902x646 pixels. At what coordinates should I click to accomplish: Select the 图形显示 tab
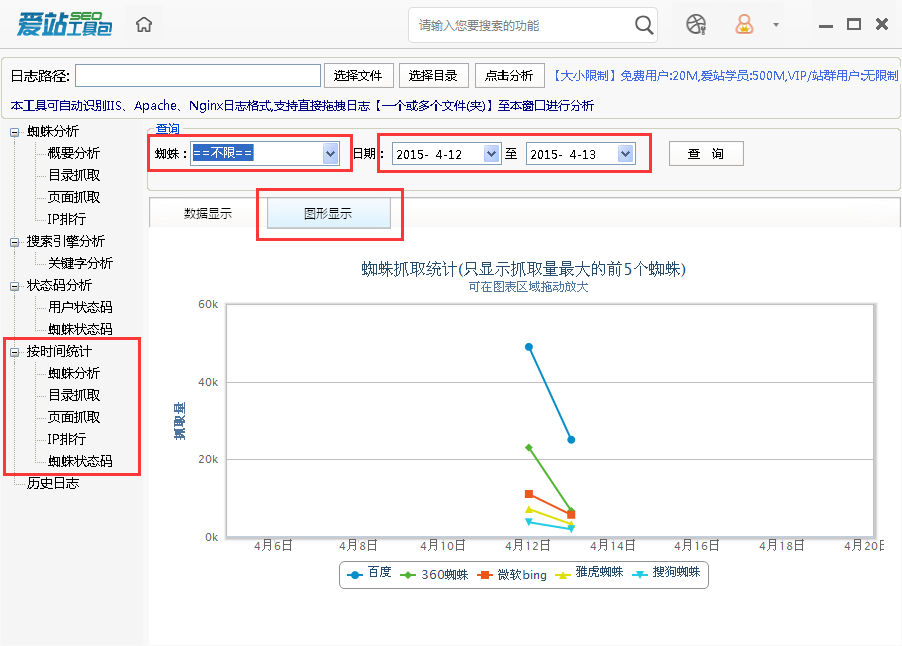click(330, 212)
